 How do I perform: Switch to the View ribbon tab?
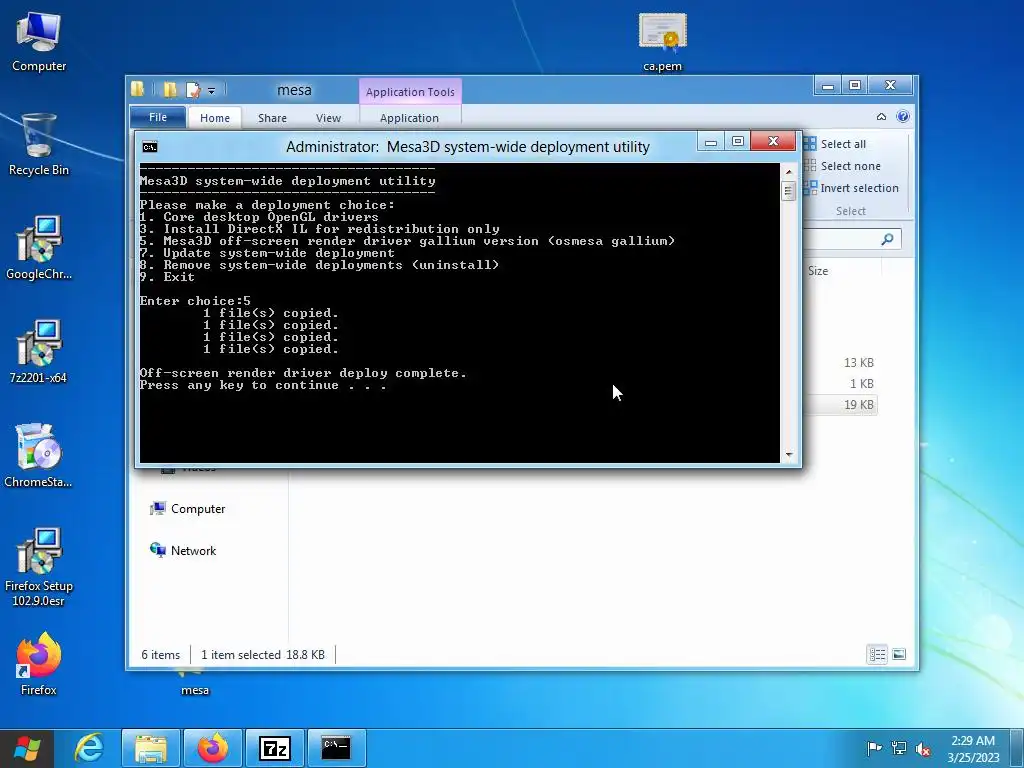click(328, 118)
